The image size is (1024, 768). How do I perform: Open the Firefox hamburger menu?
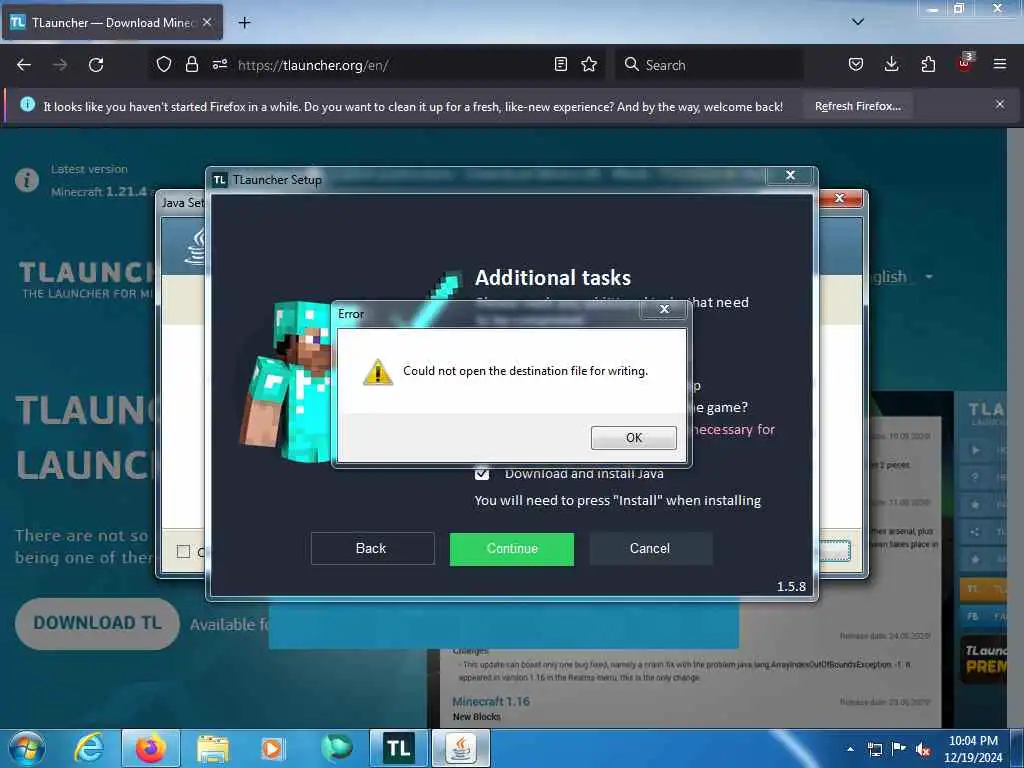pos(999,65)
